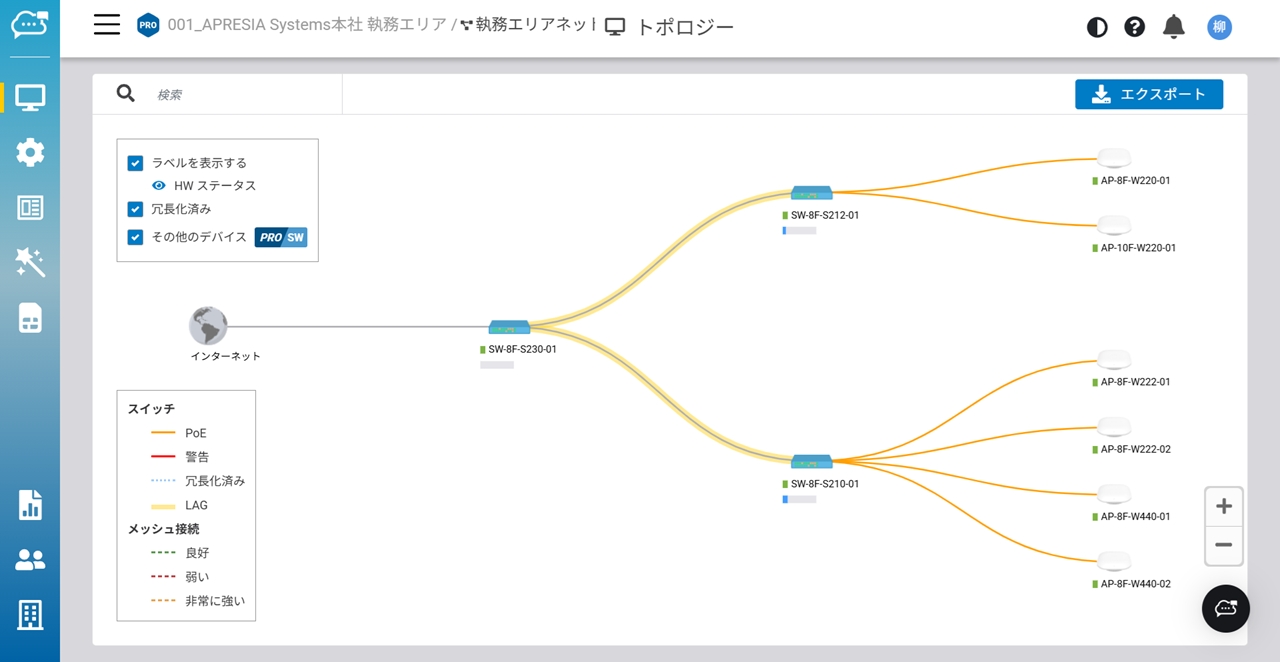
Task: Open the hamburger navigation menu
Action: [107, 26]
